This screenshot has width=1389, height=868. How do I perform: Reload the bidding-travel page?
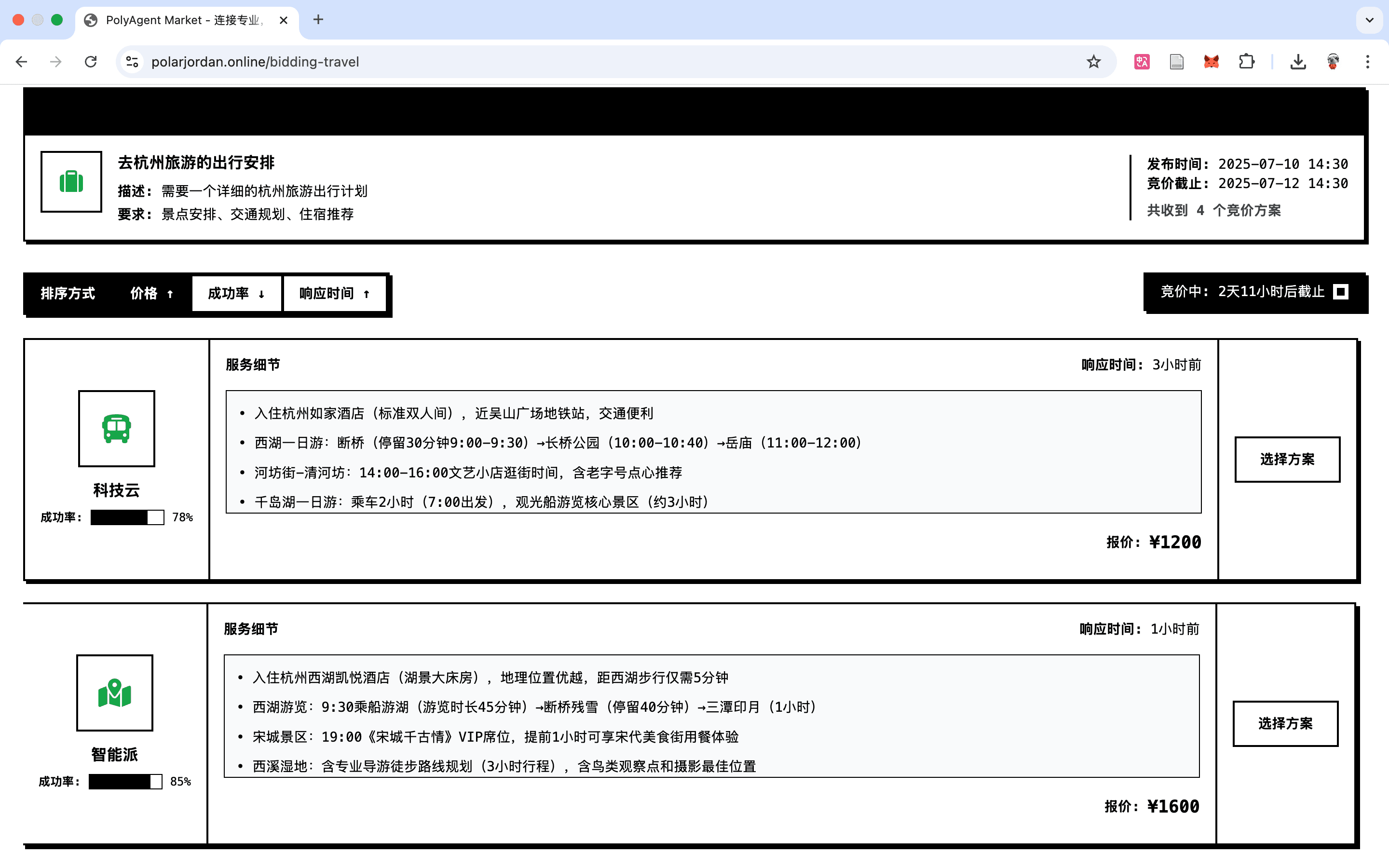pos(91,61)
